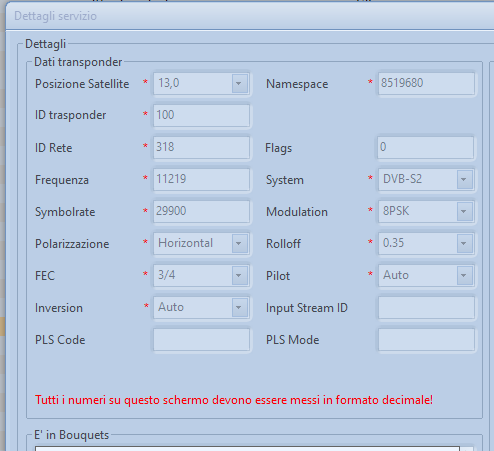This screenshot has height=451, width=494.
Task: Expand the Pilot Auto dropdown
Action: pyautogui.click(x=426, y=275)
